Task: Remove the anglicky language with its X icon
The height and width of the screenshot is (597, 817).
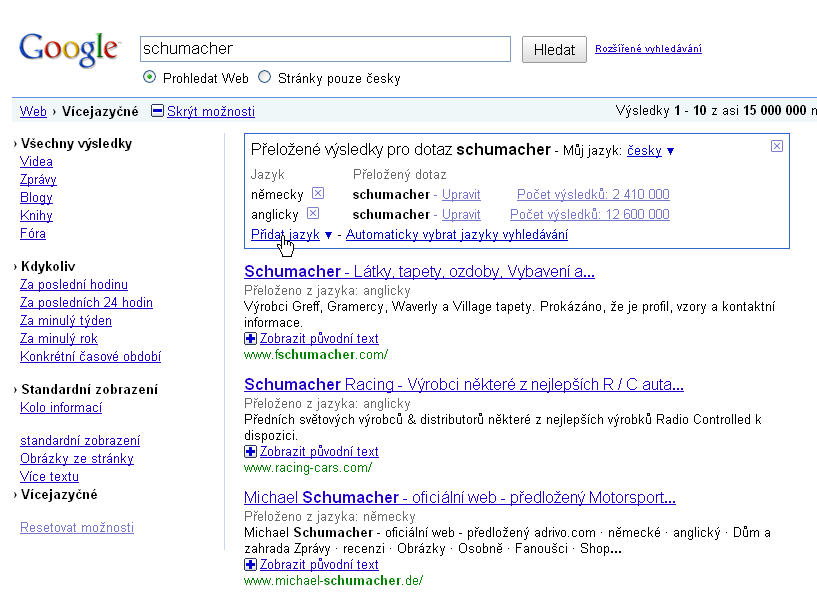Action: pos(313,213)
